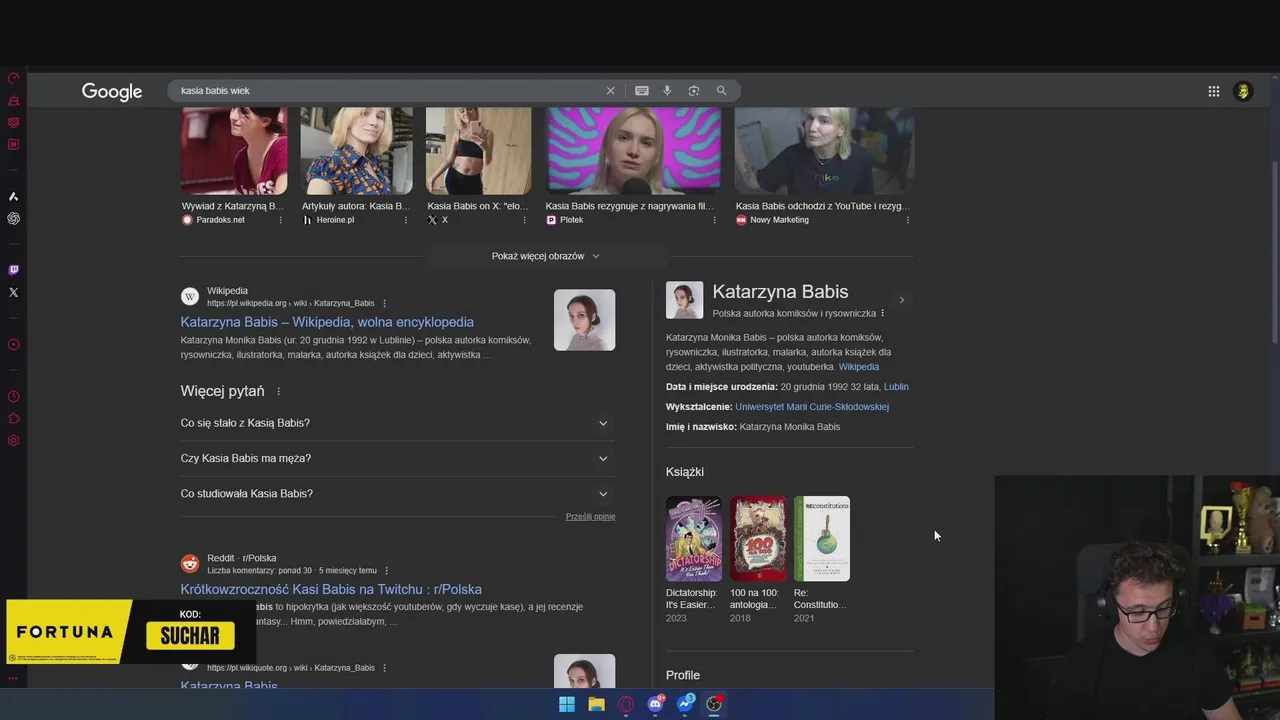Open 'Kasia Babis rezygnuje z nagrywania' image
This screenshot has width=1280, height=720.
[633, 151]
